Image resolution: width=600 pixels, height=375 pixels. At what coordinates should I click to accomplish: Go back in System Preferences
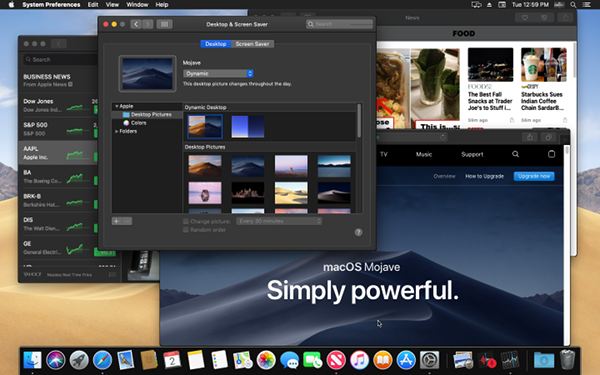click(x=136, y=24)
